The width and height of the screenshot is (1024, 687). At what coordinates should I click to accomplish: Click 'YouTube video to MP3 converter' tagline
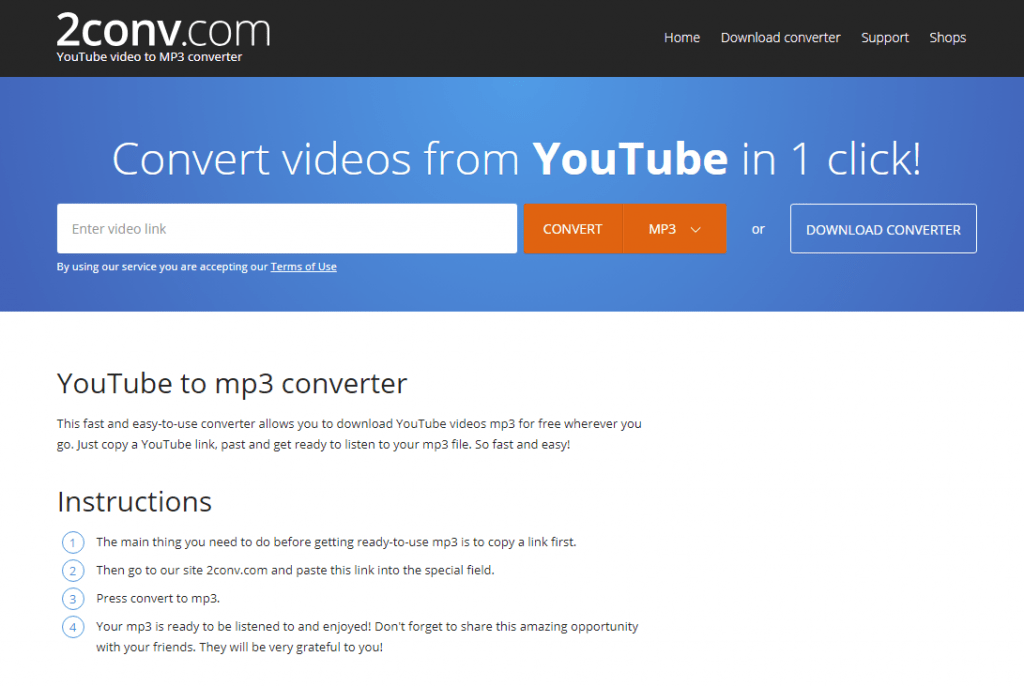[149, 57]
